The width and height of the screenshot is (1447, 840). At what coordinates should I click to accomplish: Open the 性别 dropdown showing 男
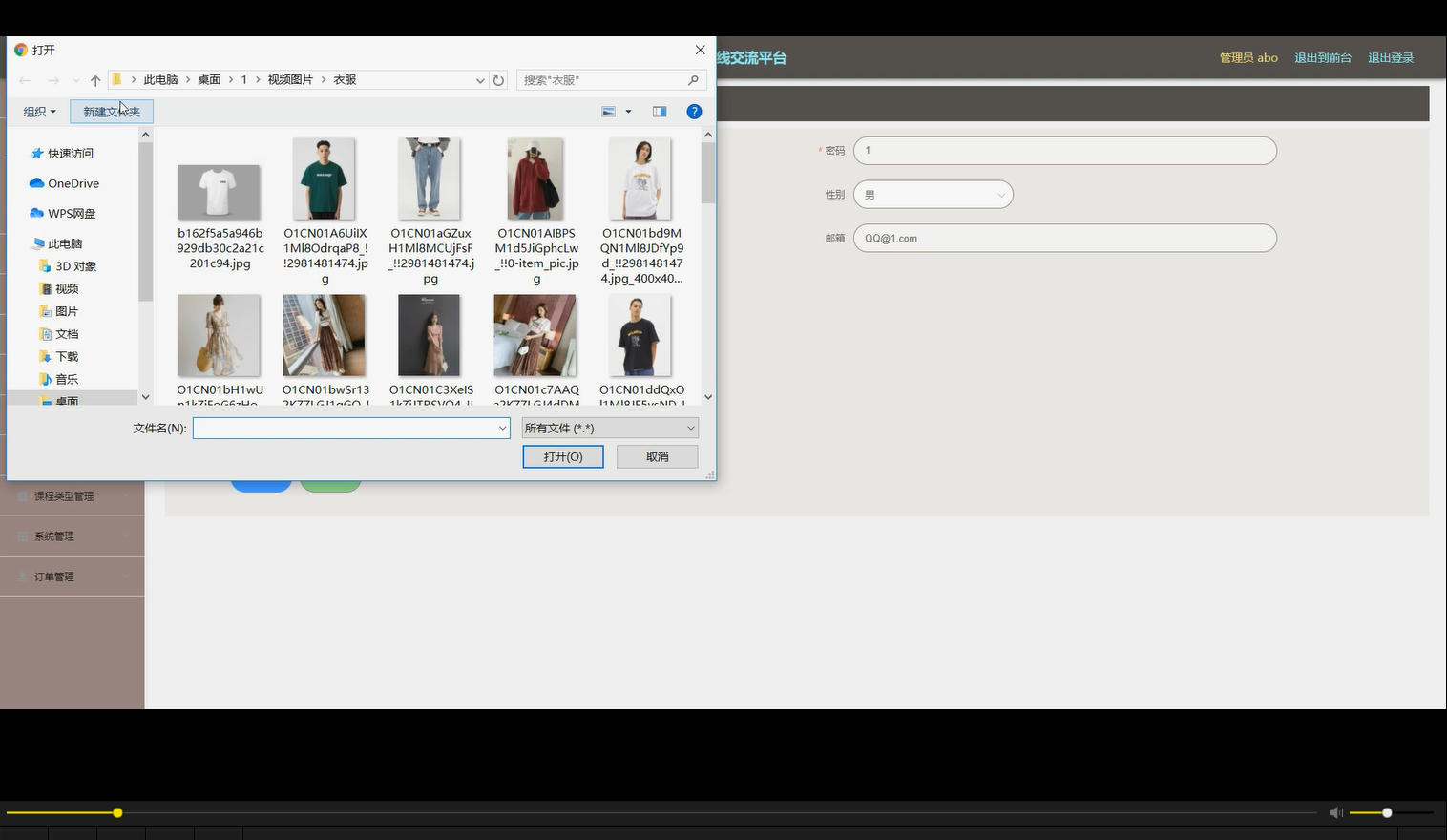(933, 195)
